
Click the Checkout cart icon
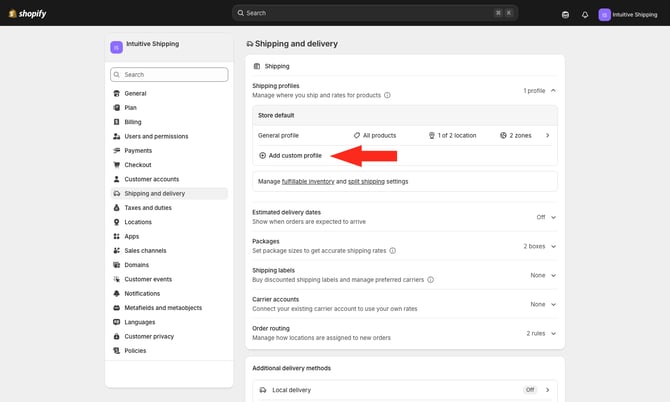116,165
